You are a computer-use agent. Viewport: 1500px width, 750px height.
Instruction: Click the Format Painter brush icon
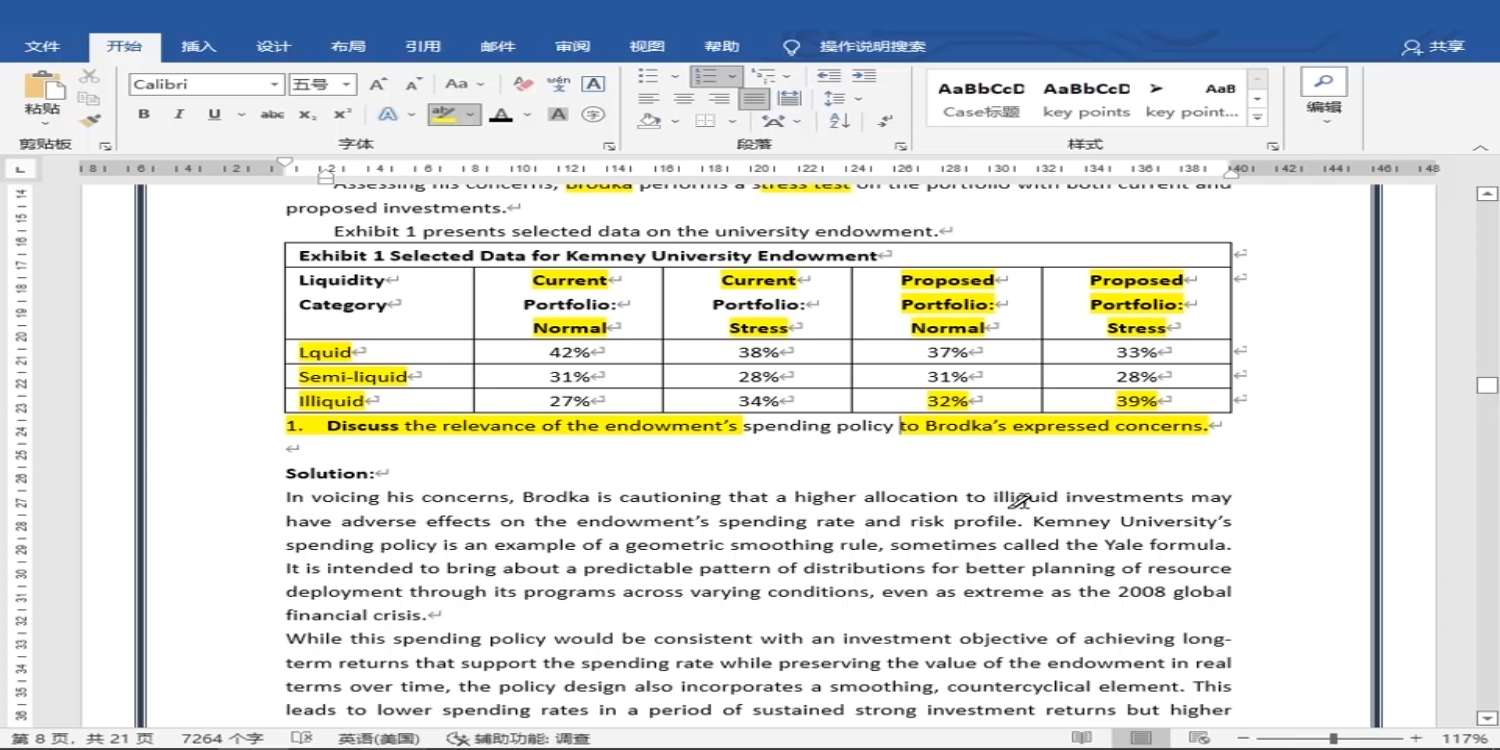click(90, 121)
